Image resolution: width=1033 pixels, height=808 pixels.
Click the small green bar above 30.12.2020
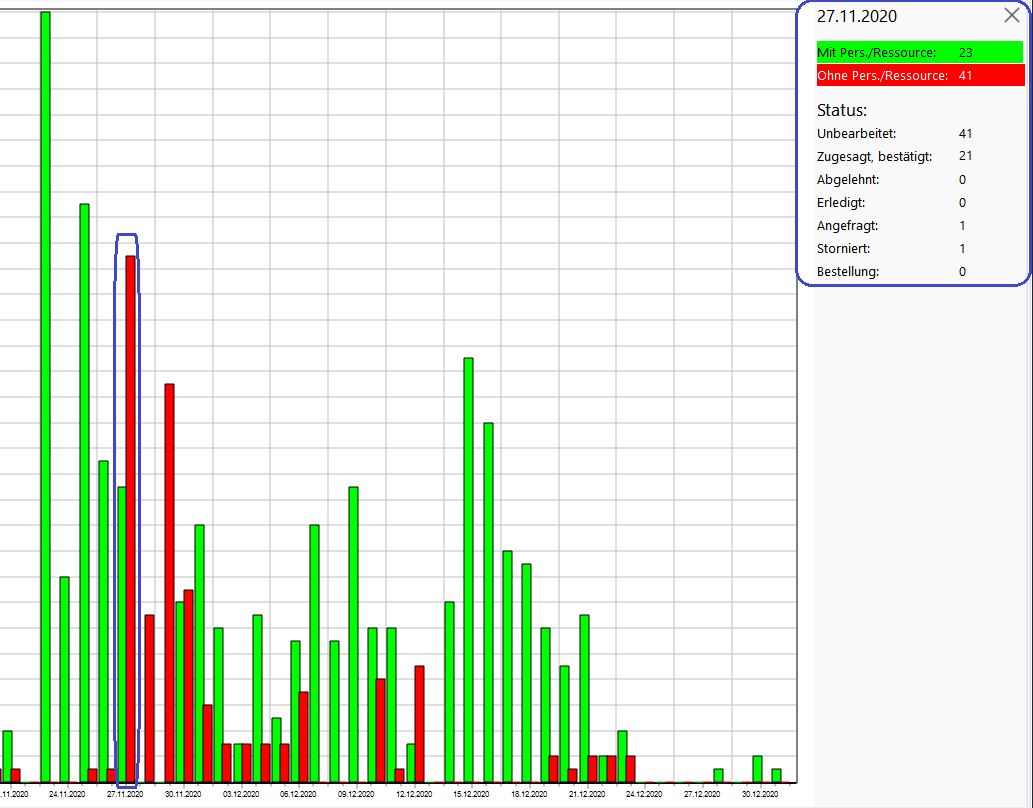[757, 768]
